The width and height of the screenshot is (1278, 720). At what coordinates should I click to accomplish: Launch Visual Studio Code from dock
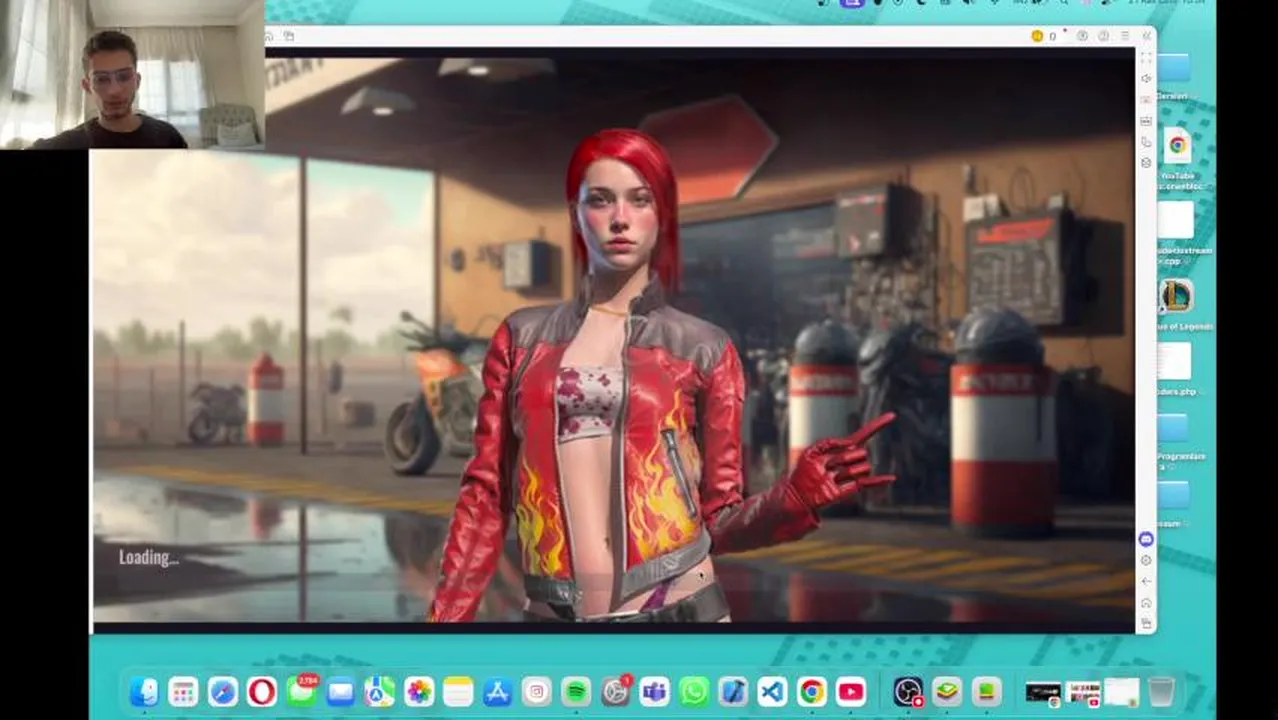(772, 691)
